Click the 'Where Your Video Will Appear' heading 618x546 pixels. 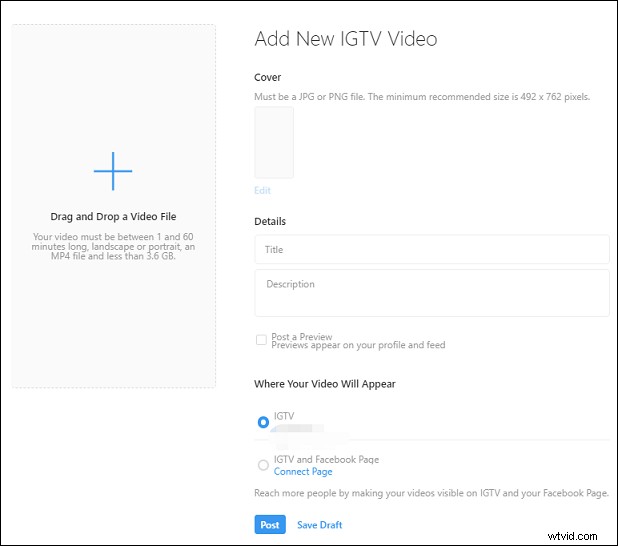(325, 384)
